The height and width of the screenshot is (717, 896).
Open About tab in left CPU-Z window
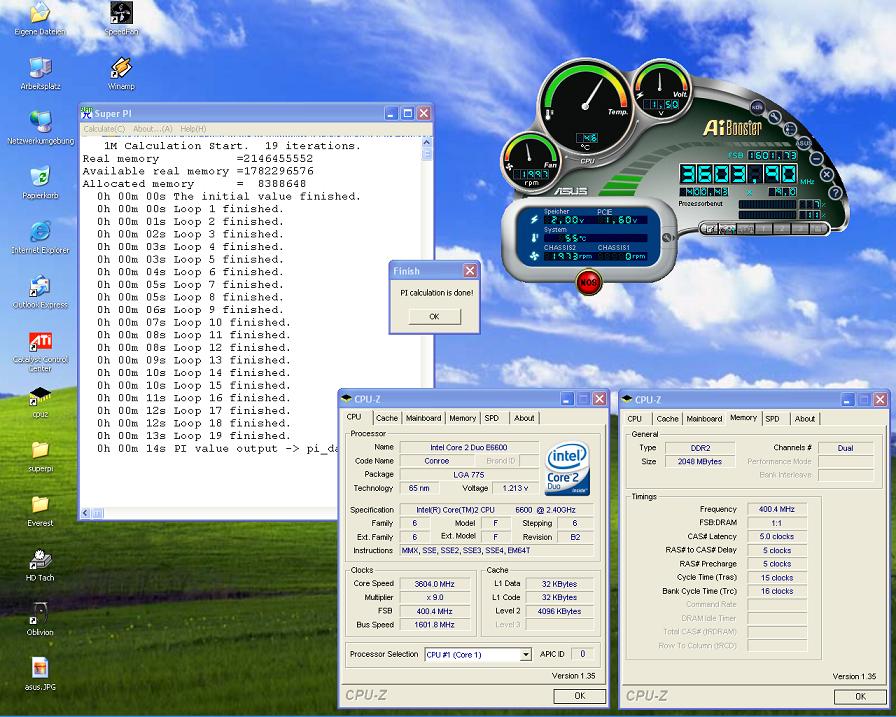click(524, 418)
